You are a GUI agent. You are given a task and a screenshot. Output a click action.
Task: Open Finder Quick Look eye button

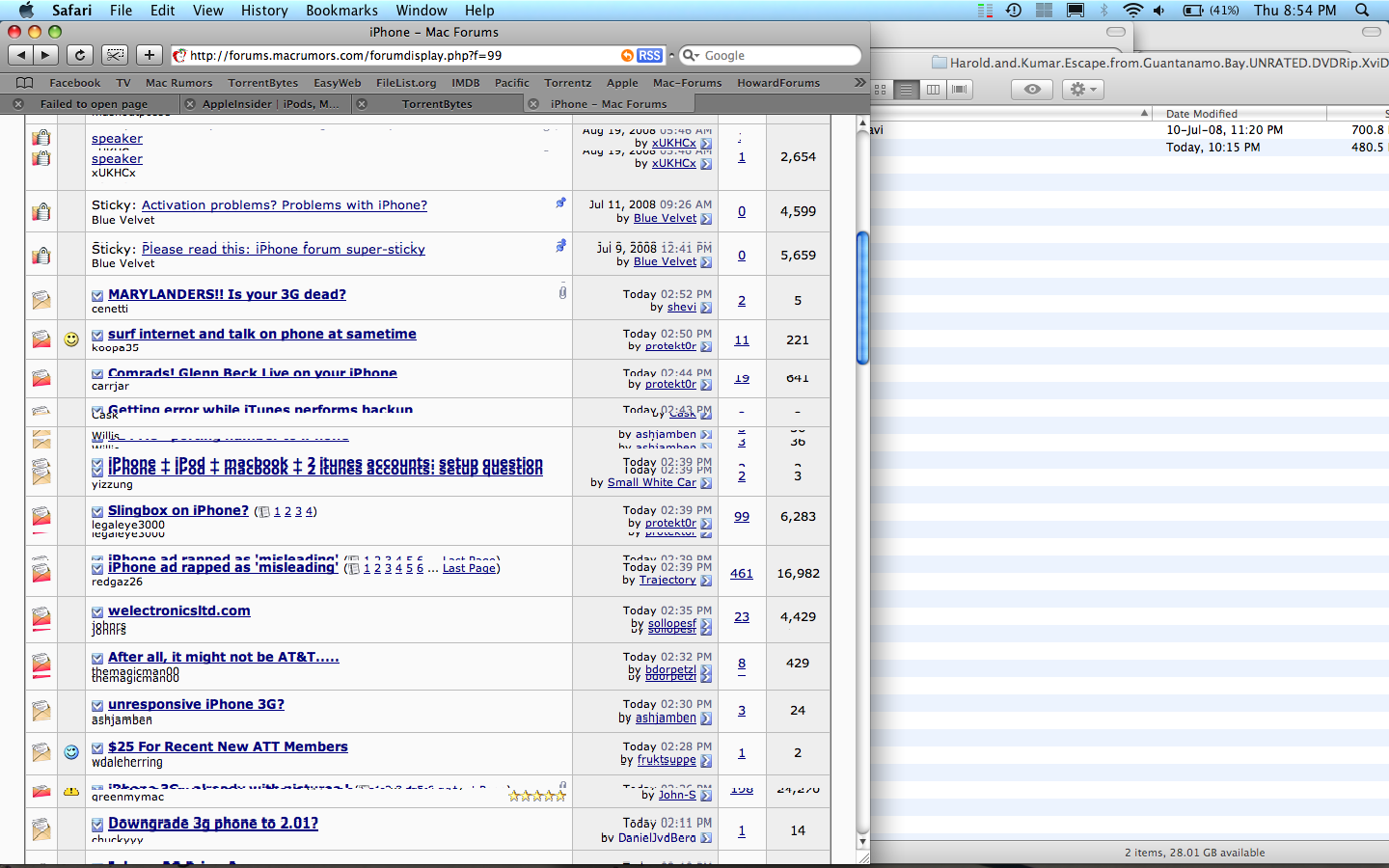point(1032,89)
